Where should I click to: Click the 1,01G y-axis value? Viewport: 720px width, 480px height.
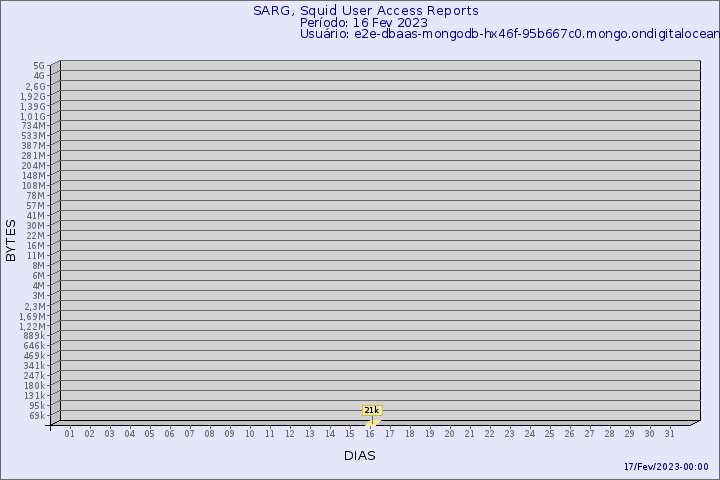pyautogui.click(x=32, y=116)
